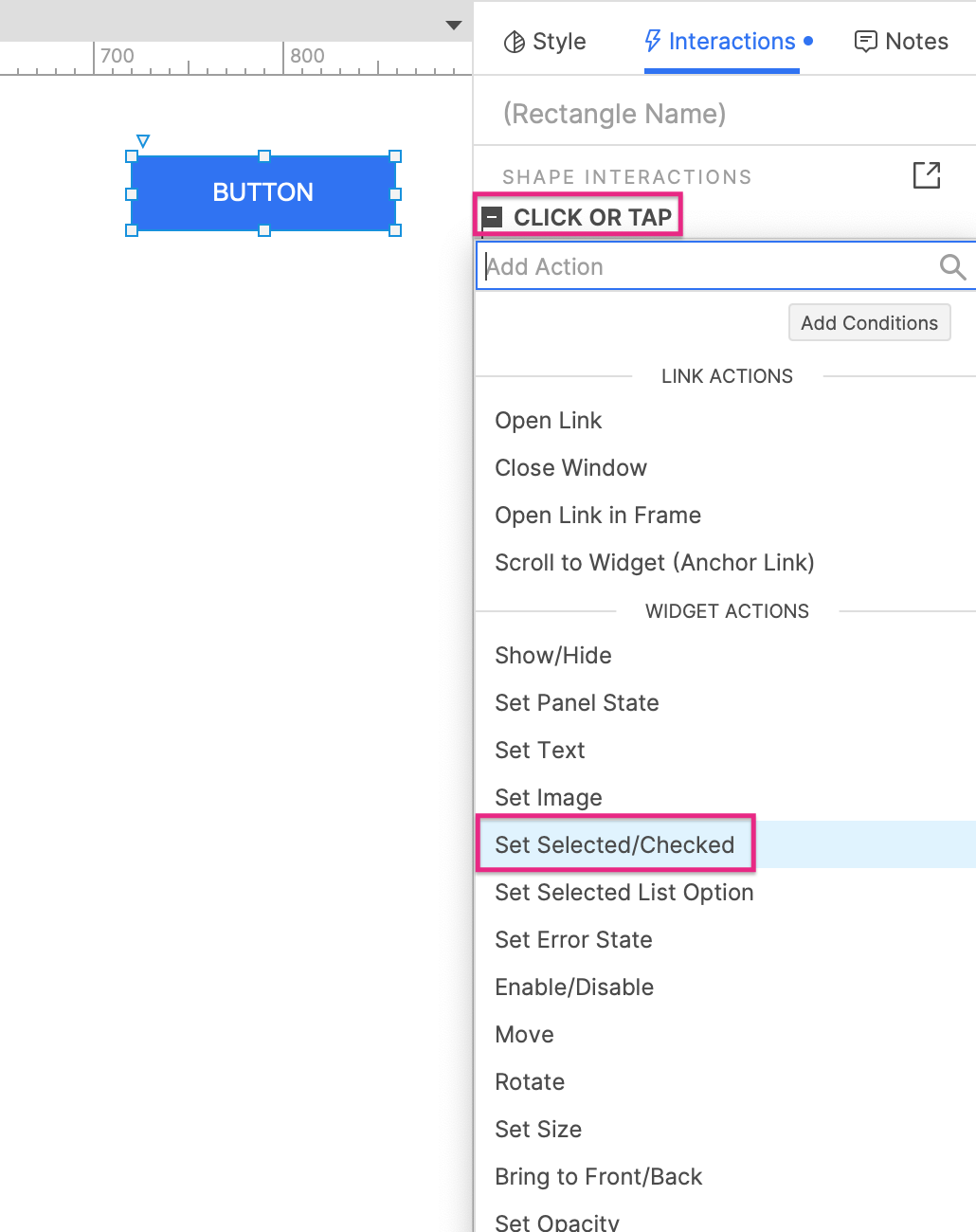The image size is (976, 1232).
Task: Select the Set Size action
Action: point(538,1130)
